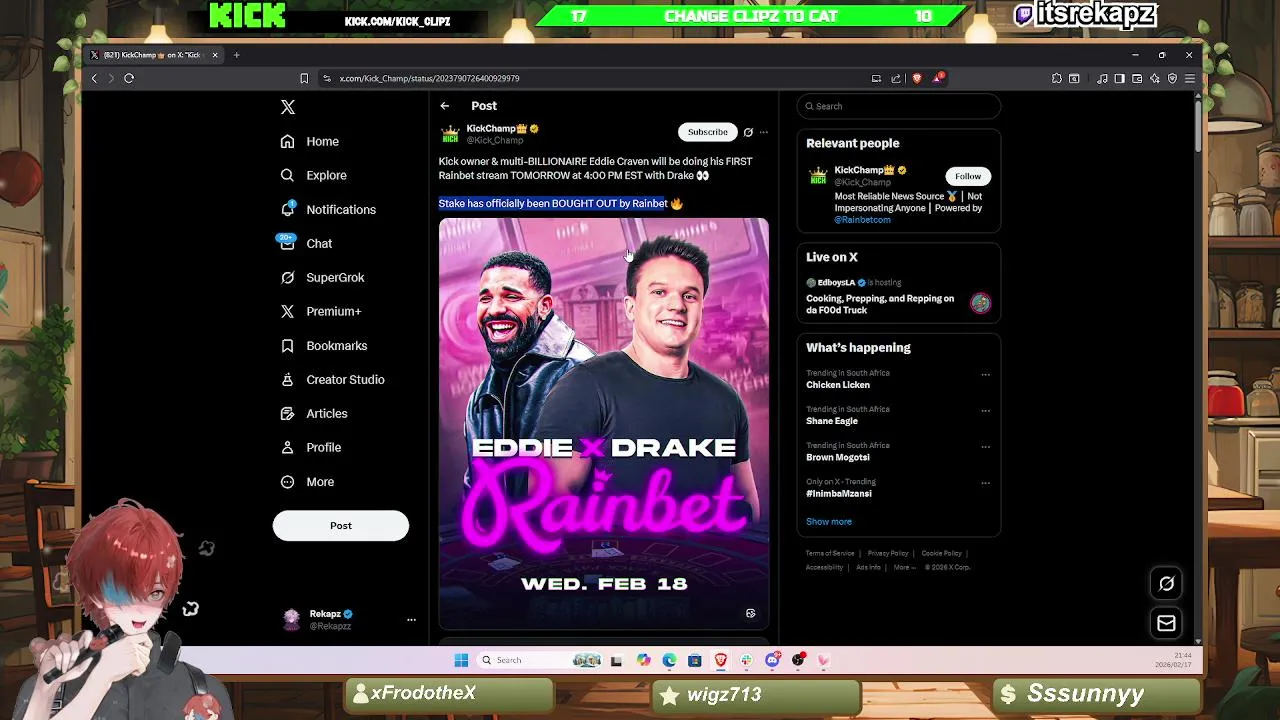The image size is (1280, 720).
Task: Open the Leo AI sparkle icon
Action: click(x=1155, y=78)
